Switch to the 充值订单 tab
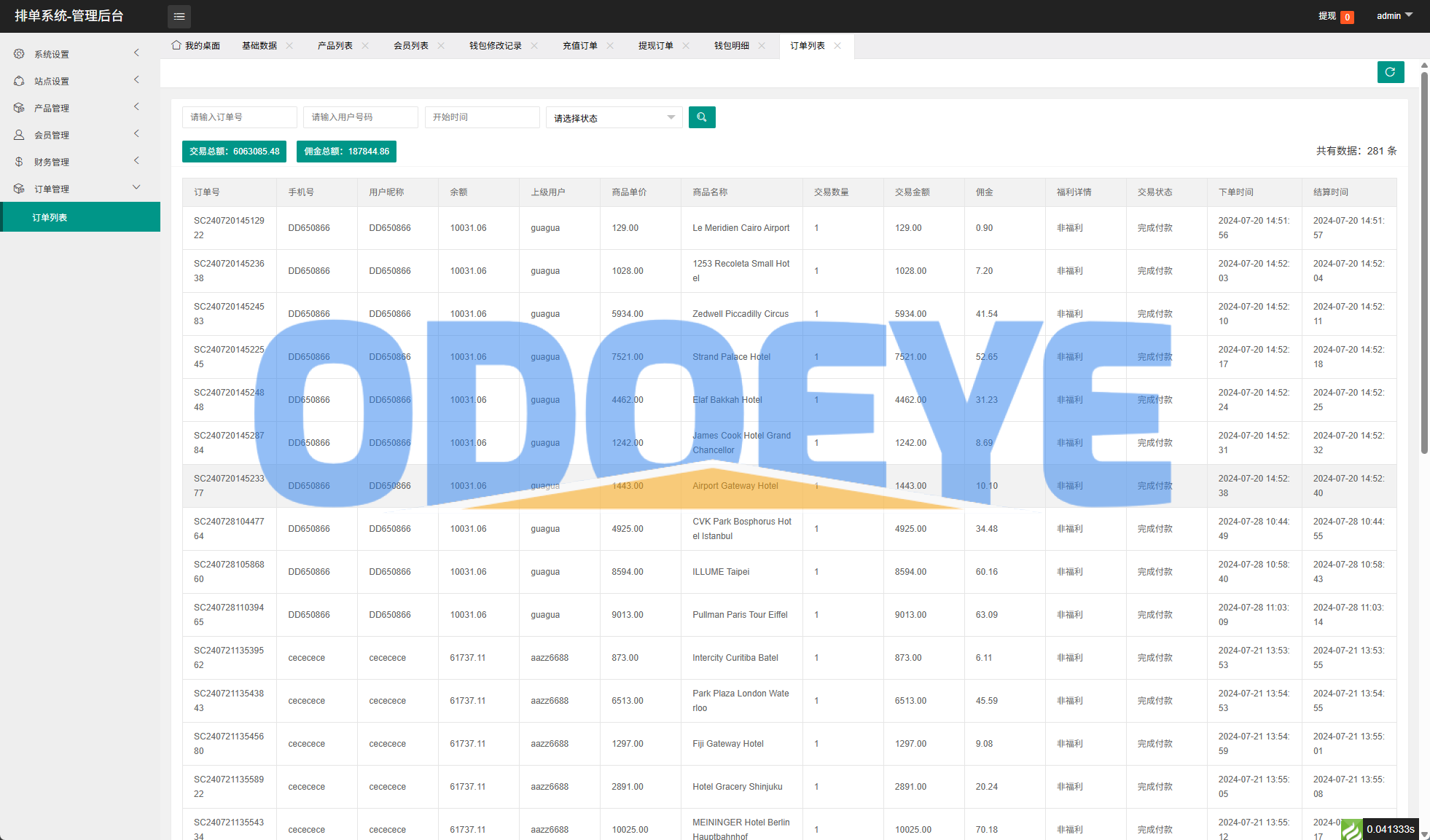 point(579,46)
